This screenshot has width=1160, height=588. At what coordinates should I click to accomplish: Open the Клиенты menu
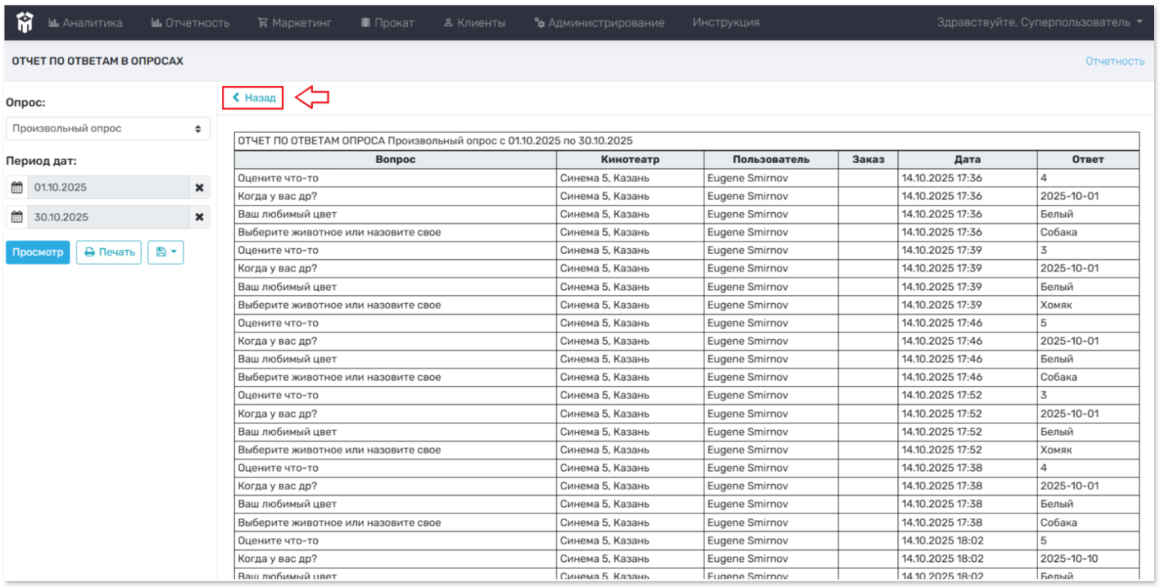474,22
